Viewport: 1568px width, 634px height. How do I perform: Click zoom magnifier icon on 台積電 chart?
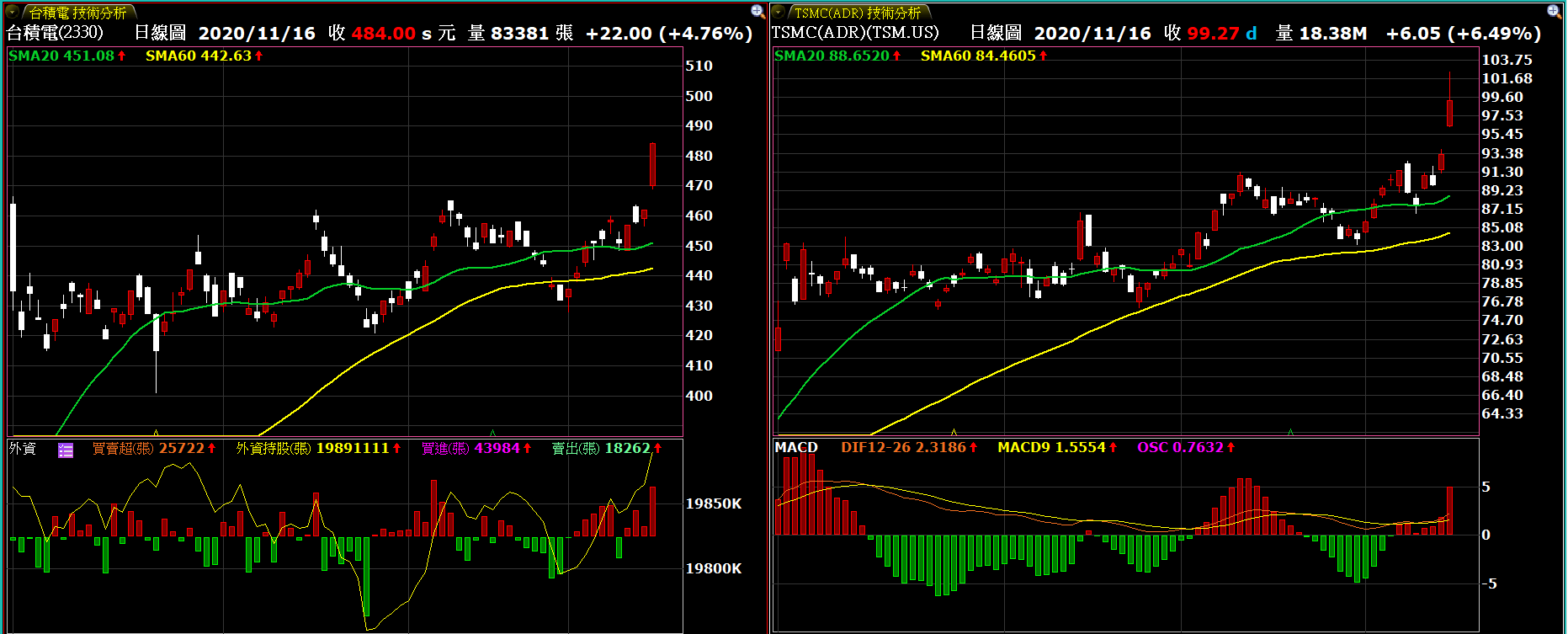(757, 12)
